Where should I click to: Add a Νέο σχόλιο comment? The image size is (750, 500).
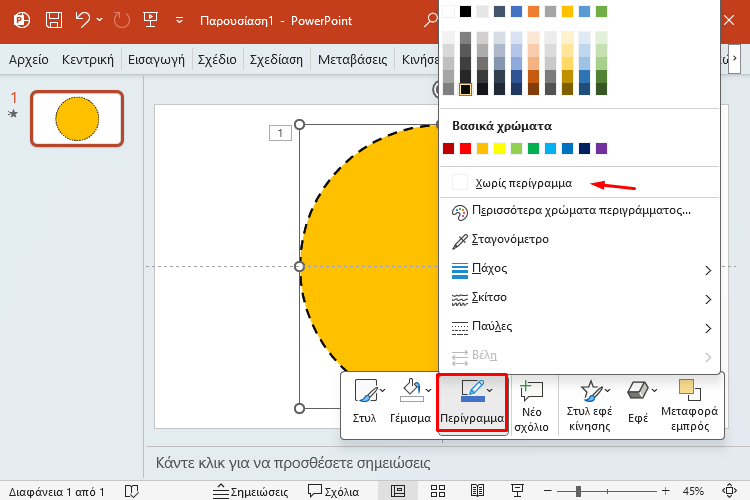531,406
